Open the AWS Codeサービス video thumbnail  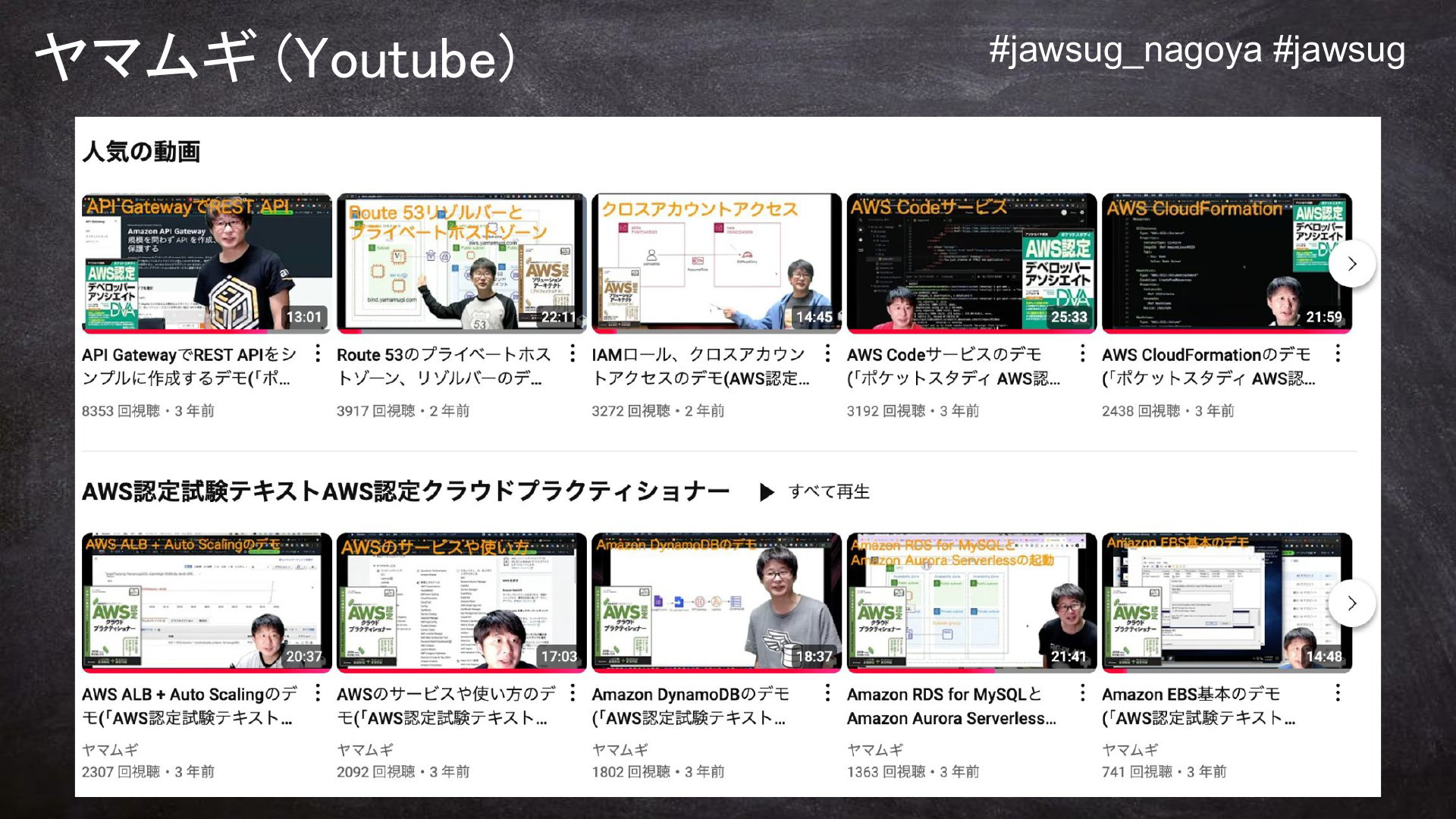click(971, 263)
